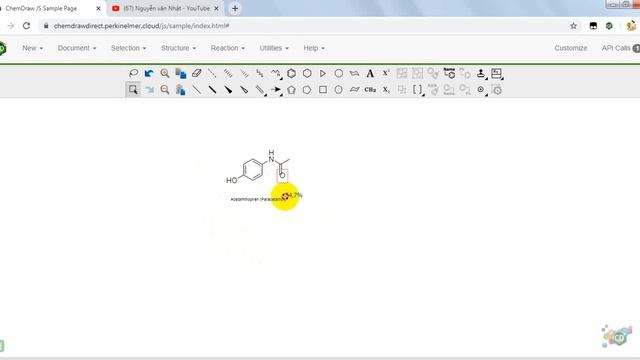Select the Marquee selection tool
Viewport: 640px width, 360px height.
133,90
